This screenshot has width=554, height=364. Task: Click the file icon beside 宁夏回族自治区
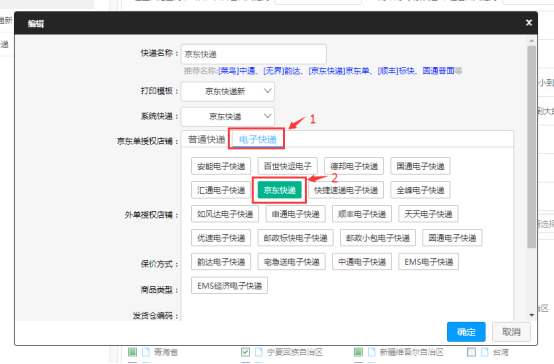[x=259, y=352]
